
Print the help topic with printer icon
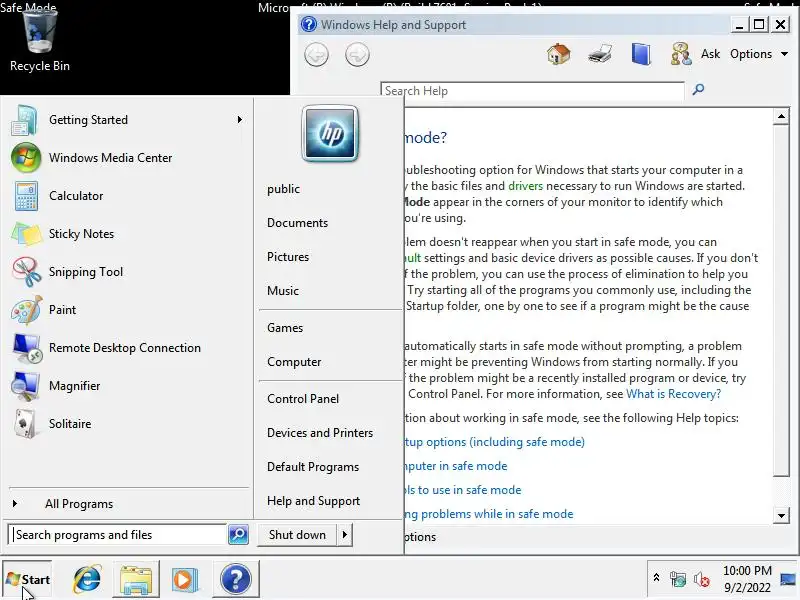[599, 54]
